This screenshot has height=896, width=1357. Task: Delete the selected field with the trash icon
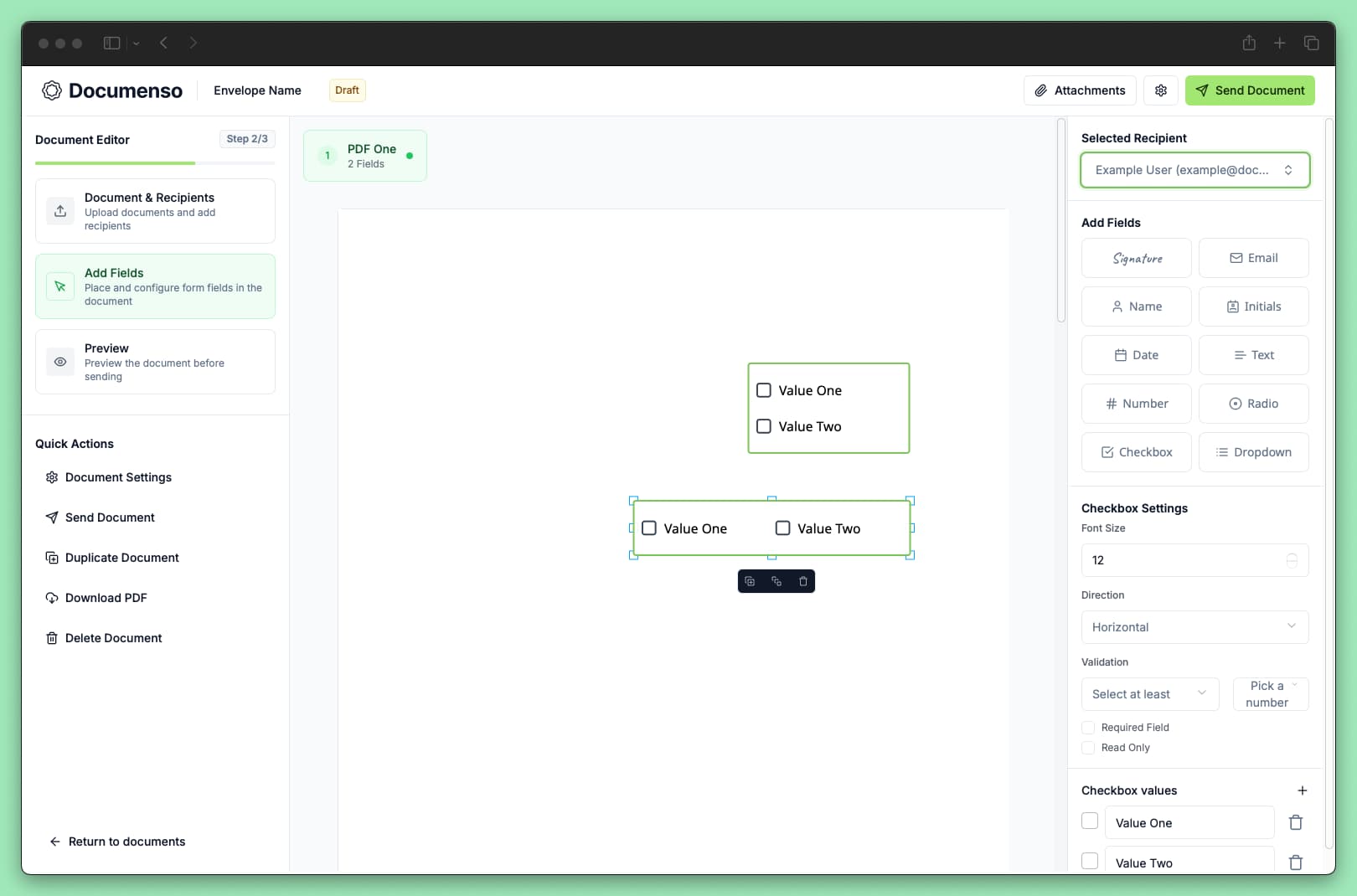click(803, 580)
